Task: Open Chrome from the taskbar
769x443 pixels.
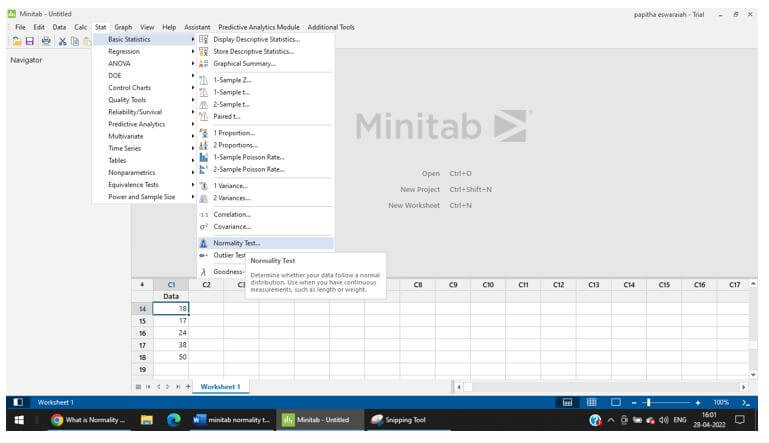Action: 88,420
